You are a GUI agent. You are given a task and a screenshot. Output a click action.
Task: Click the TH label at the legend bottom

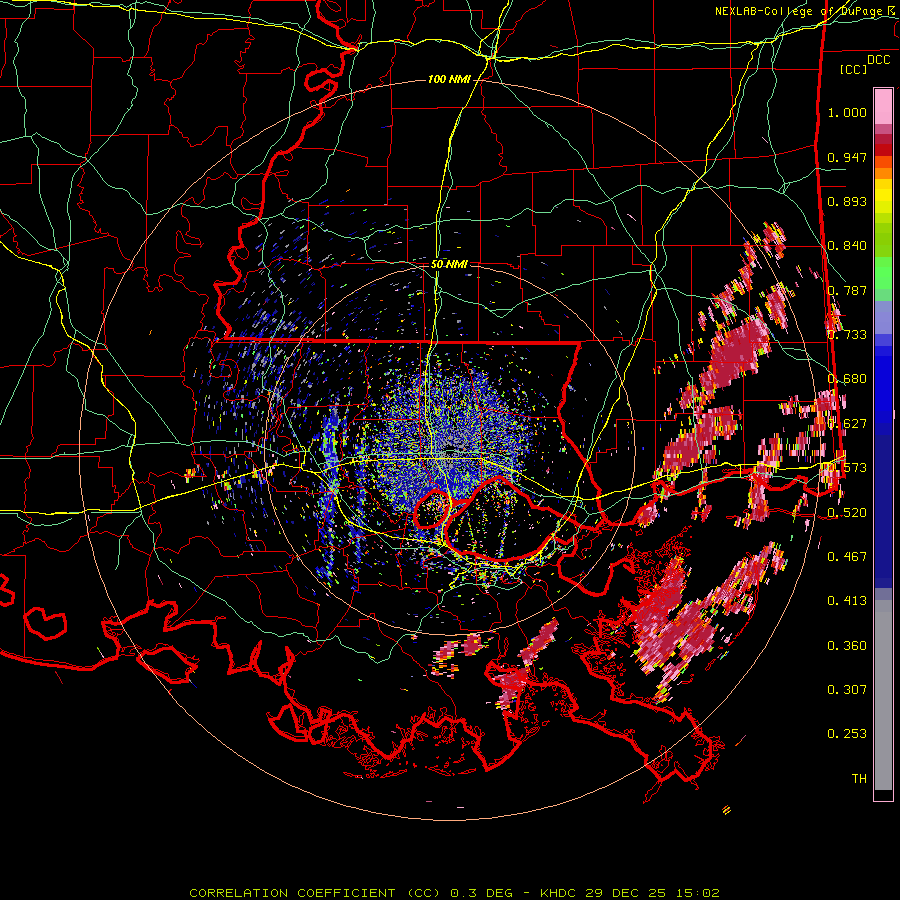click(x=859, y=778)
